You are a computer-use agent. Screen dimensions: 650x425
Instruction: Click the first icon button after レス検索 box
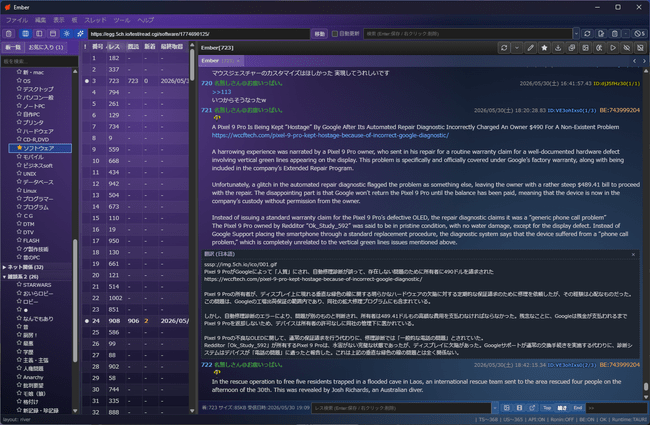(x=507, y=408)
